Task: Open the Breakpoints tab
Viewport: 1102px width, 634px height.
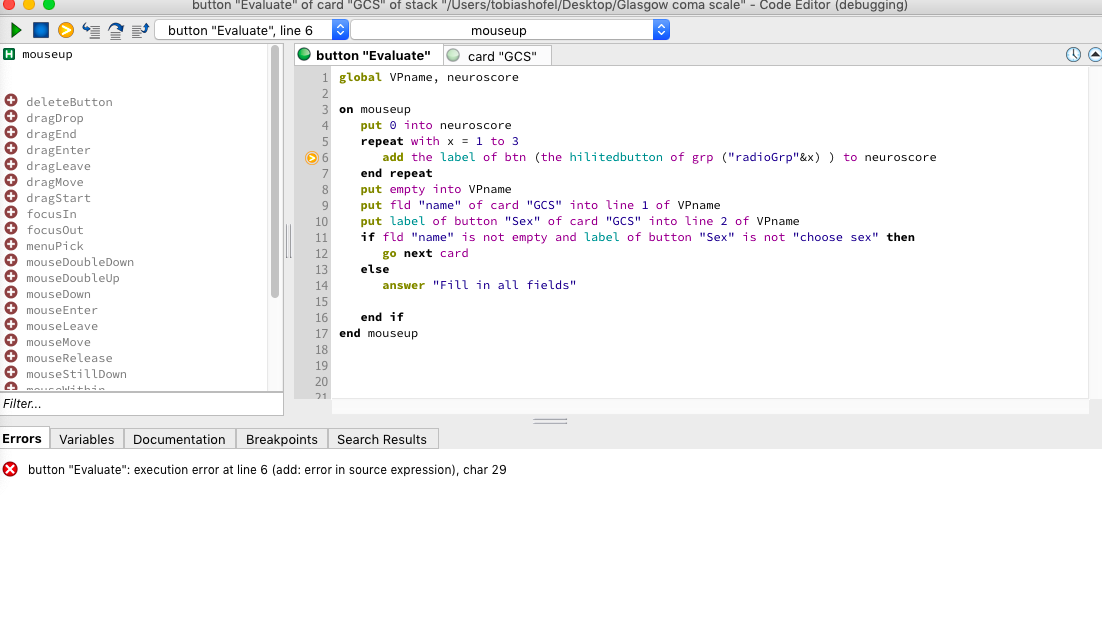Action: [281, 439]
